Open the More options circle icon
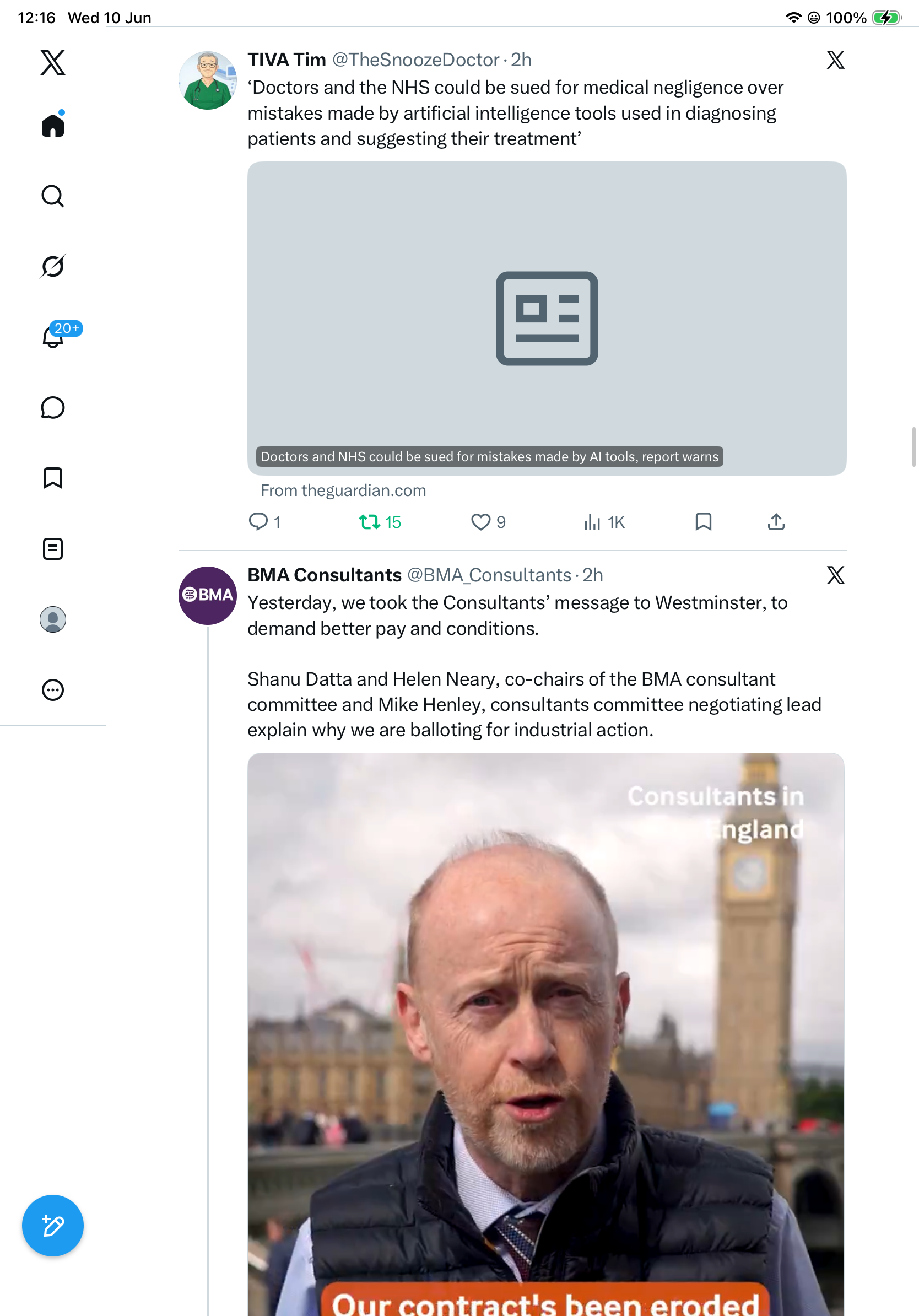919x1316 pixels. (53, 689)
